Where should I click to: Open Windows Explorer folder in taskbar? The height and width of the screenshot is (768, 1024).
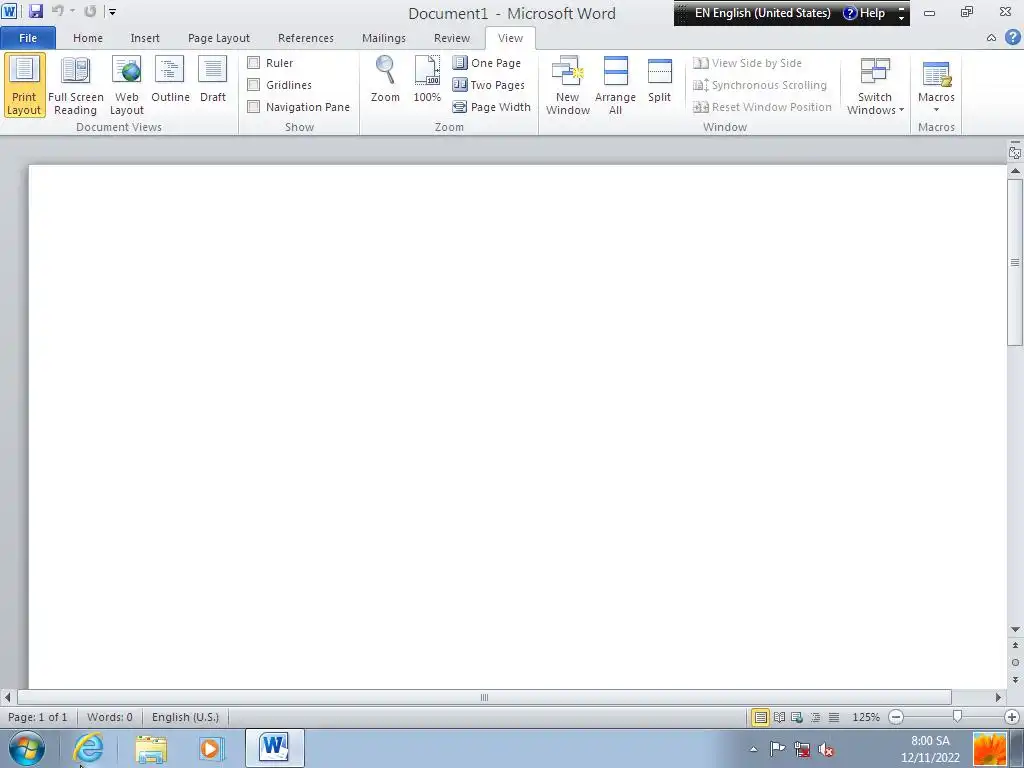(x=151, y=748)
